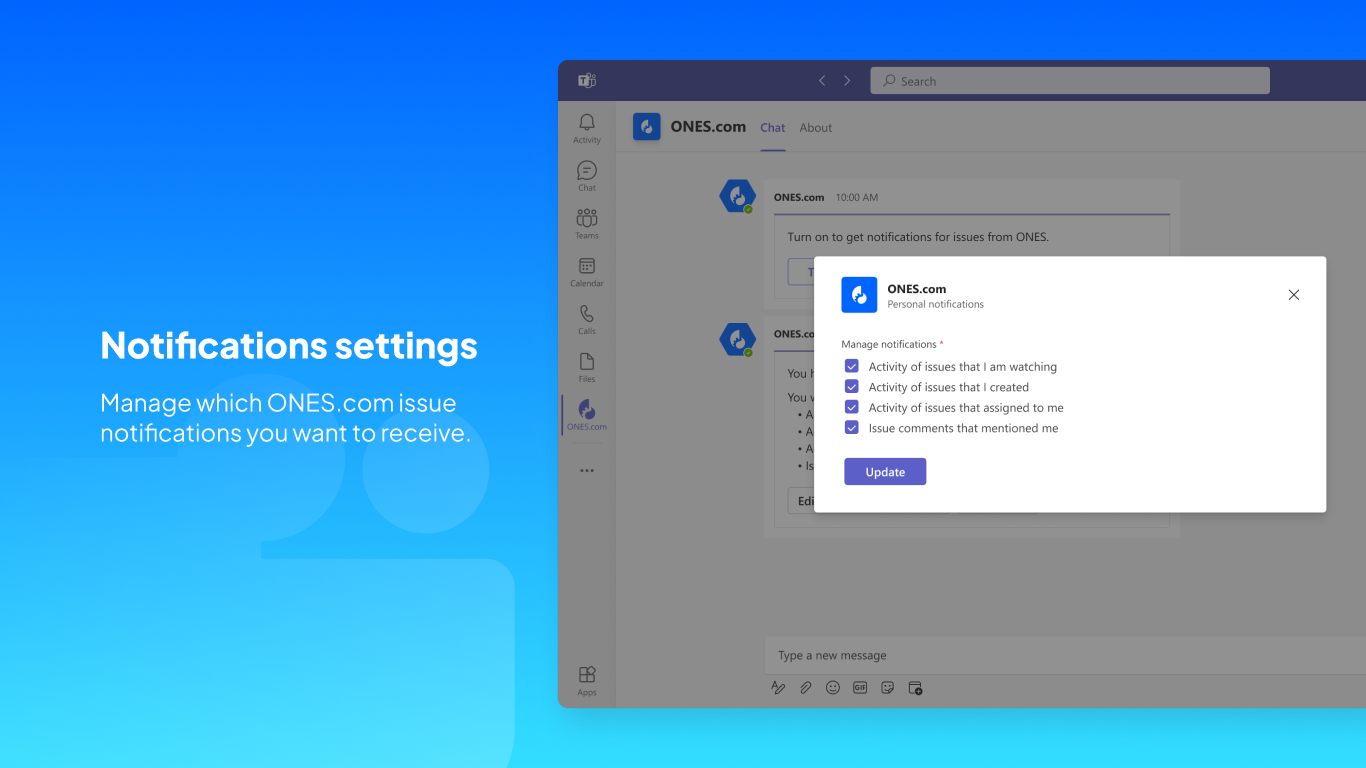The image size is (1366, 768).
Task: Click the Type a new message box
Action: (x=1065, y=655)
